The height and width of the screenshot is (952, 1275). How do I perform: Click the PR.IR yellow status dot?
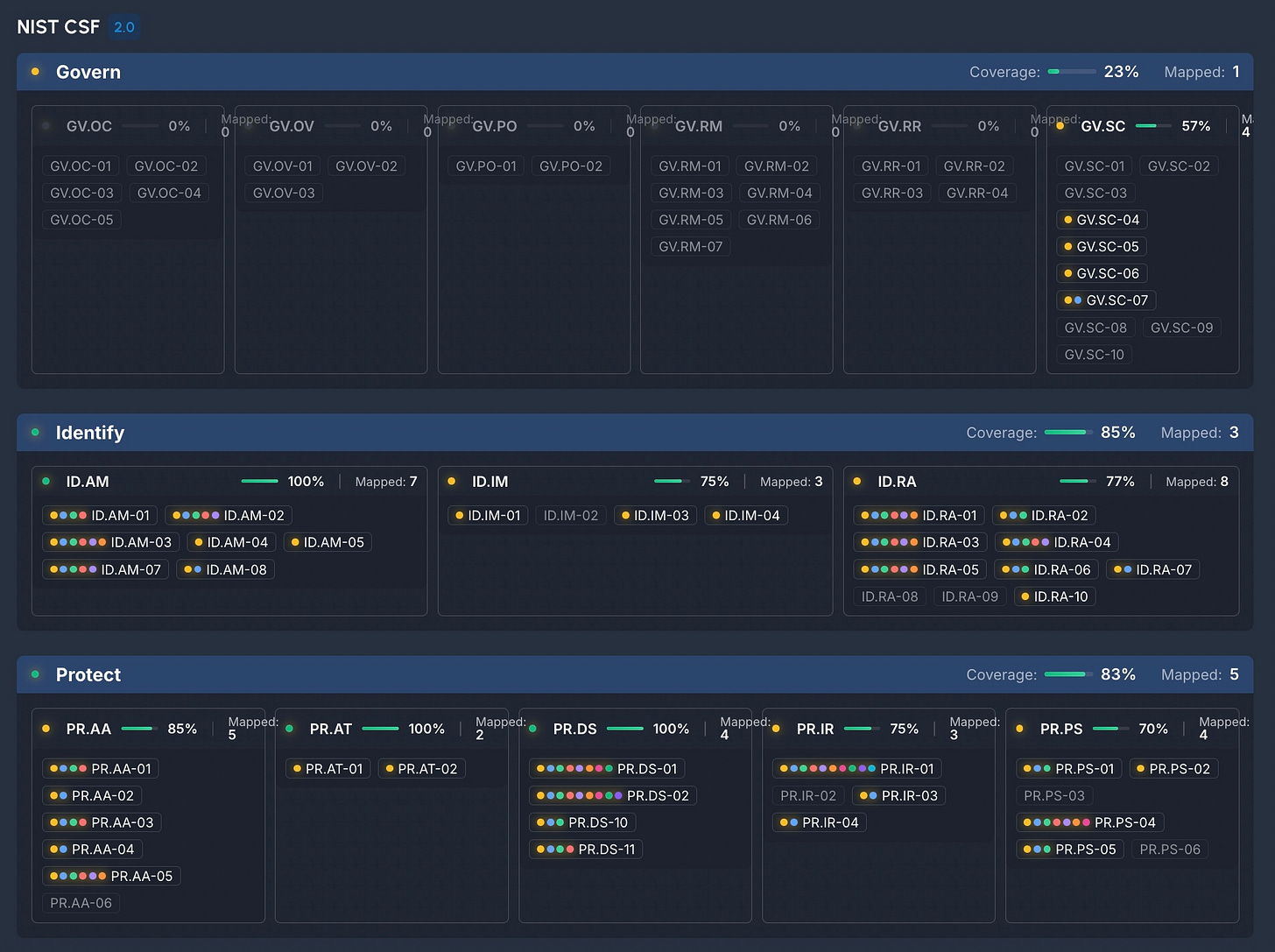click(776, 728)
